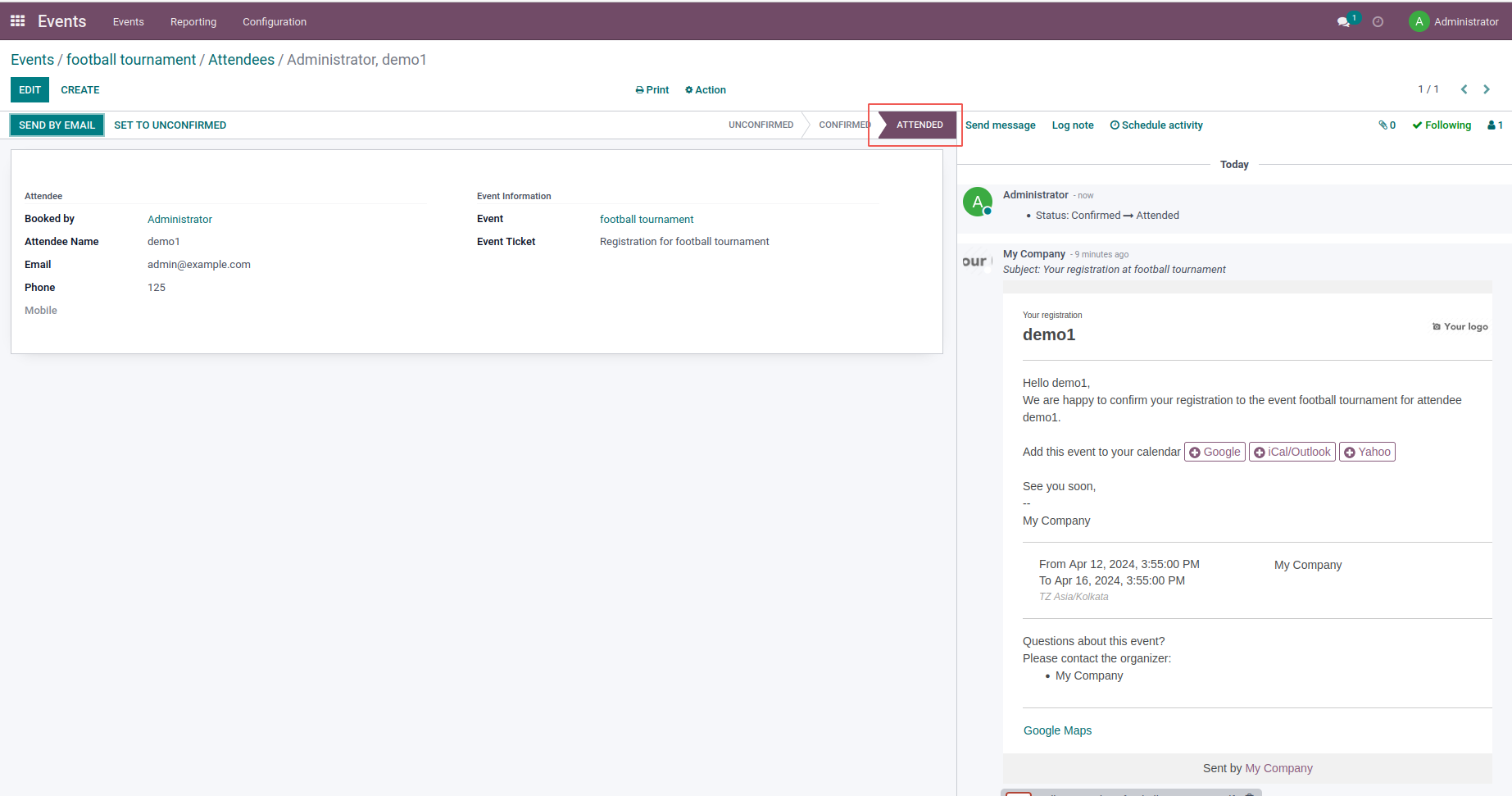Click My Company link in Sent by footer
This screenshot has height=796, width=1512.
coord(1278,768)
